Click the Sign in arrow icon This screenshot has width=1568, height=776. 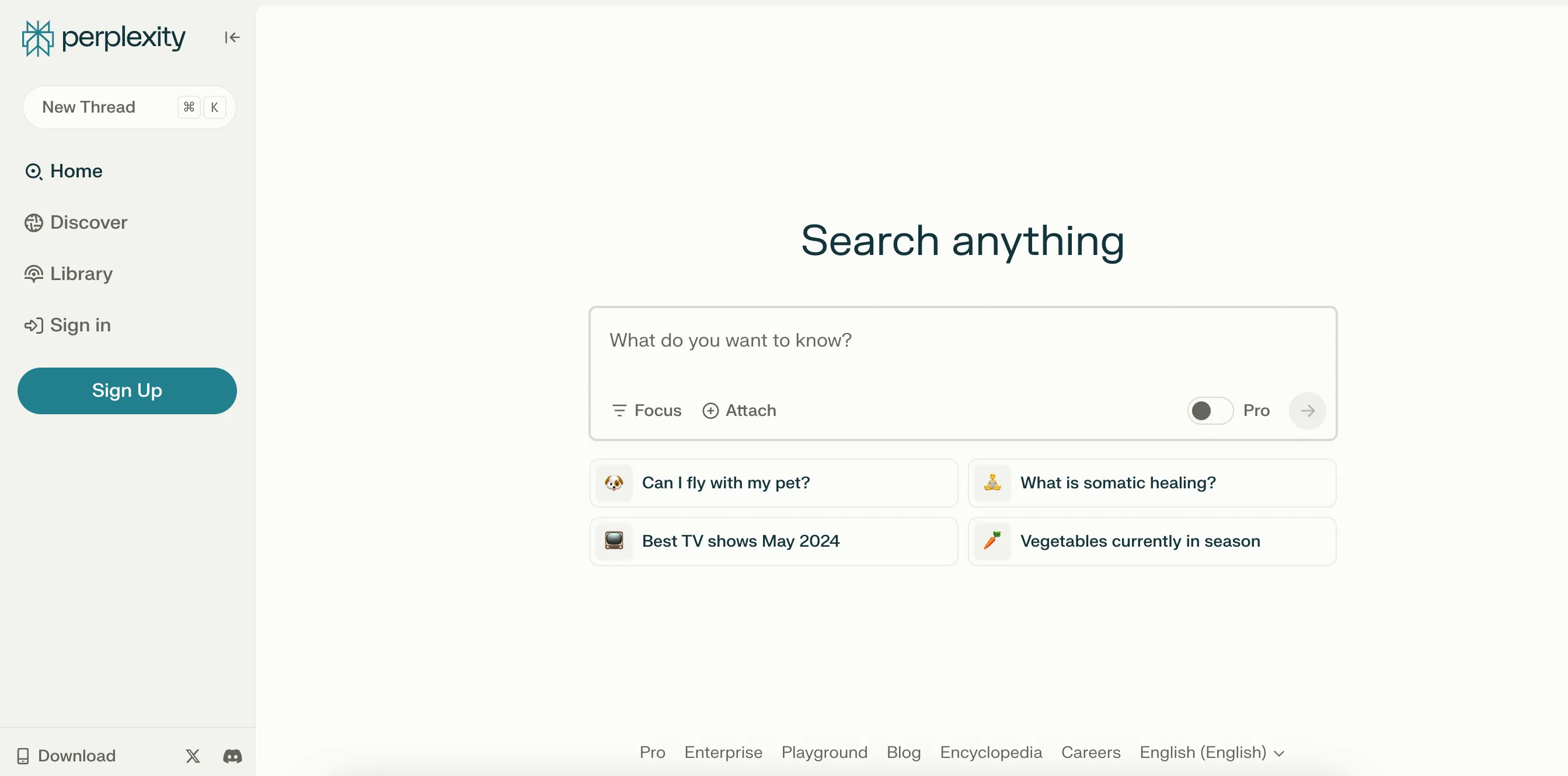[33, 326]
